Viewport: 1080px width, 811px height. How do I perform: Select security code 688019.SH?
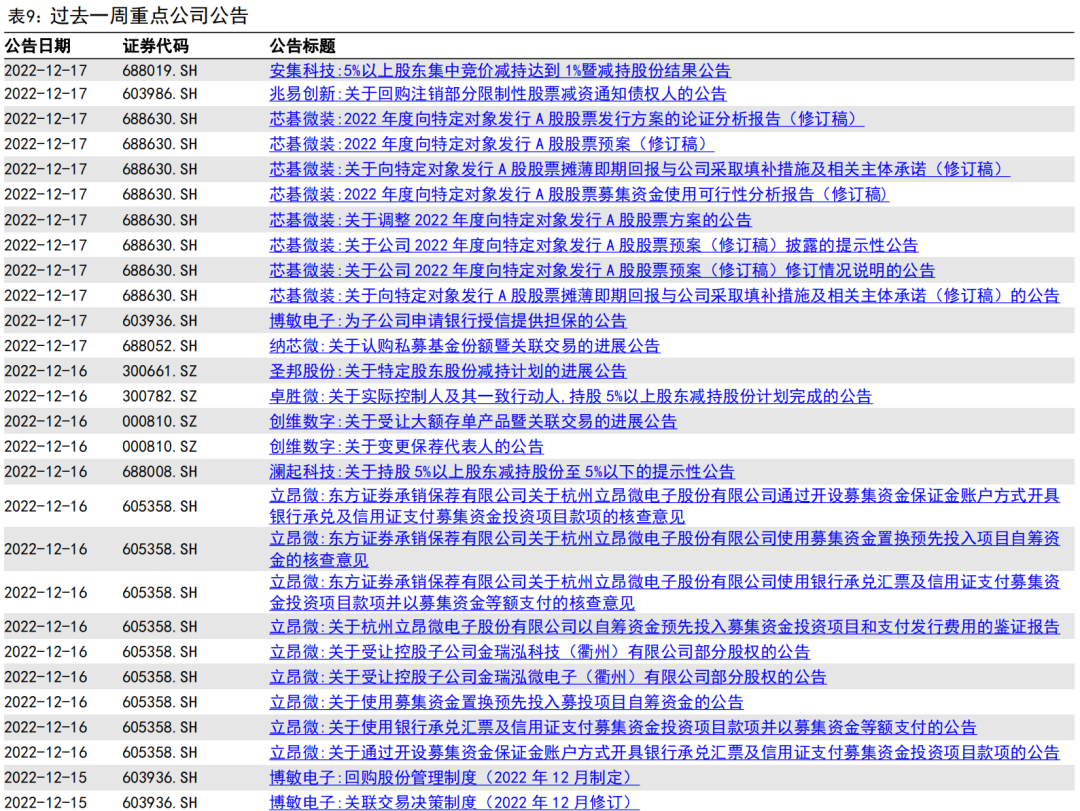click(160, 70)
